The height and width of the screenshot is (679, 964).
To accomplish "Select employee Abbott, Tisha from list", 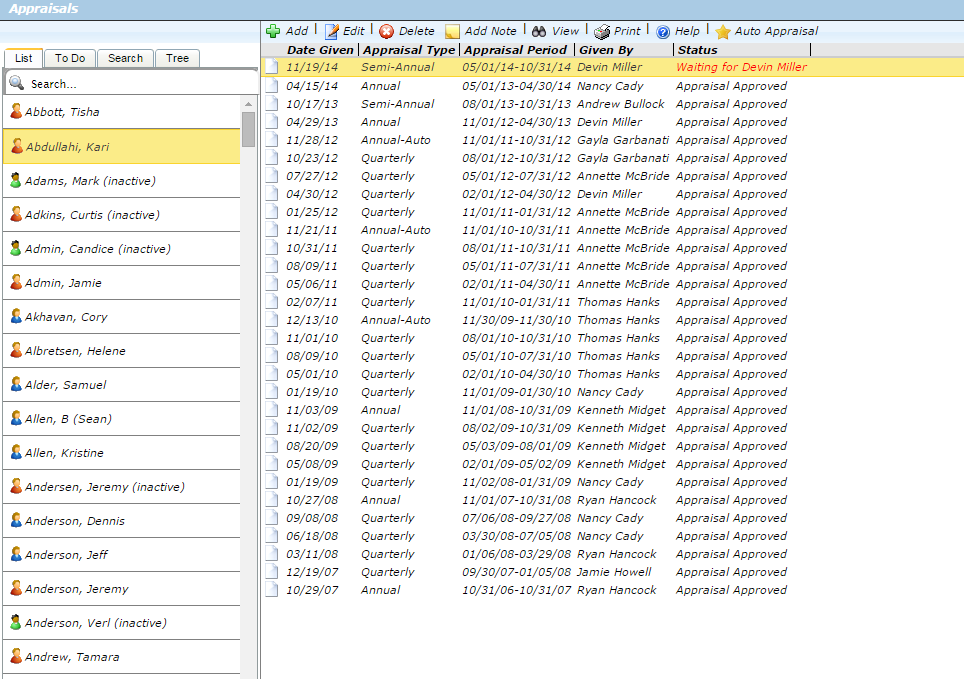I will pyautogui.click(x=62, y=112).
